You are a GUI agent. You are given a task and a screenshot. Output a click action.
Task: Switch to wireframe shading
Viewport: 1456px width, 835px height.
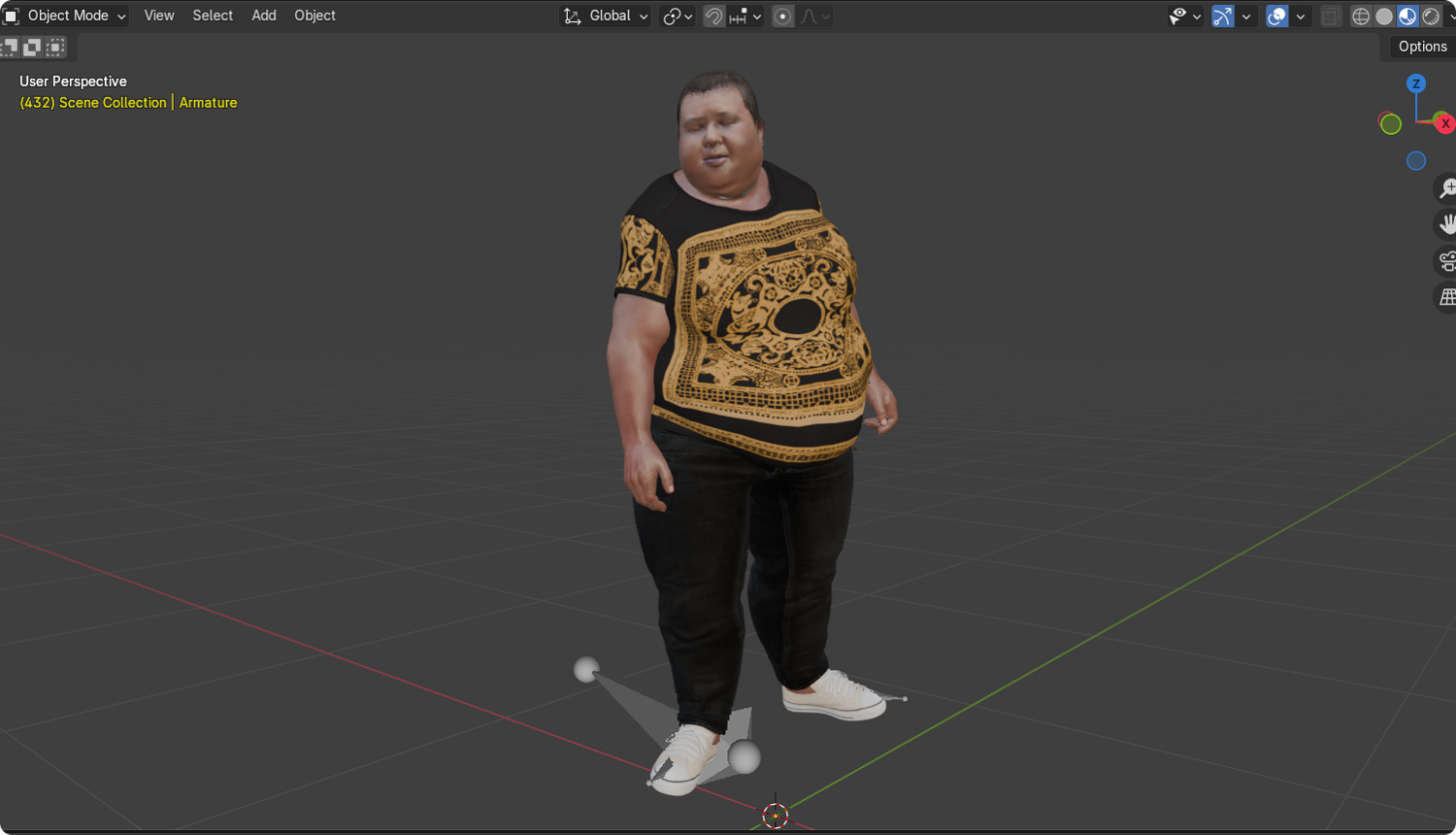[x=1361, y=16]
